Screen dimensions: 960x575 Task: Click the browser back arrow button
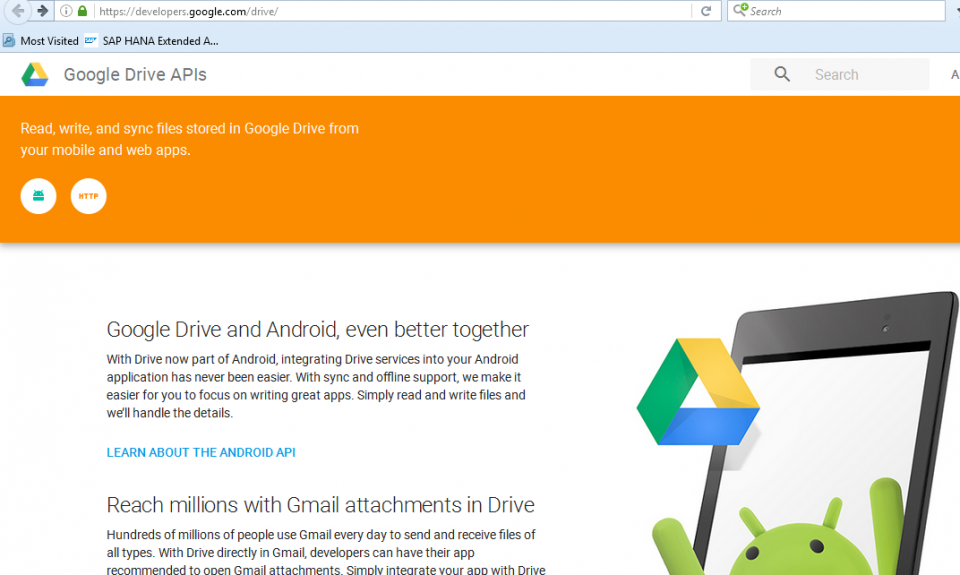18,10
